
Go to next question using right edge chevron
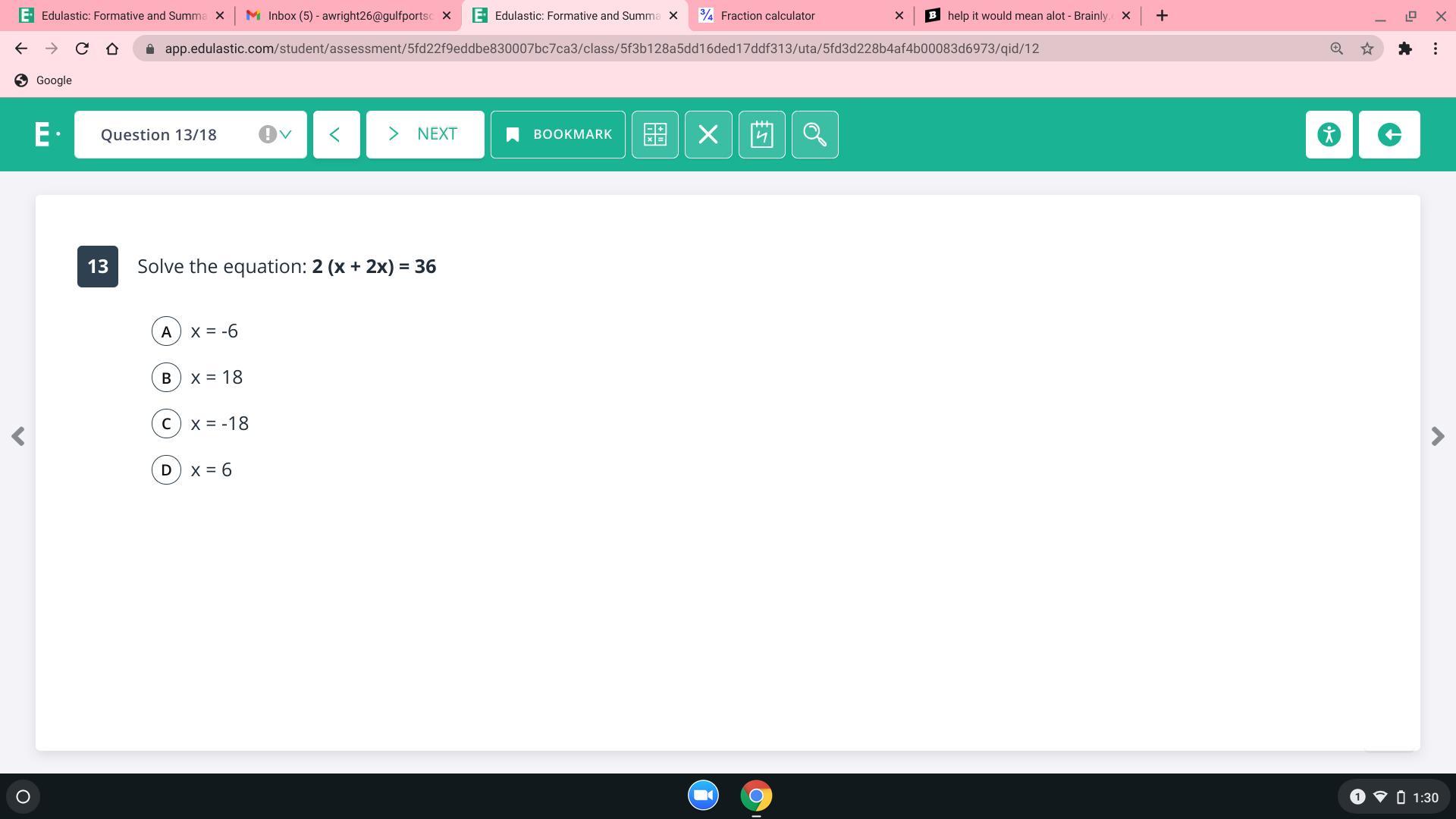(1436, 436)
